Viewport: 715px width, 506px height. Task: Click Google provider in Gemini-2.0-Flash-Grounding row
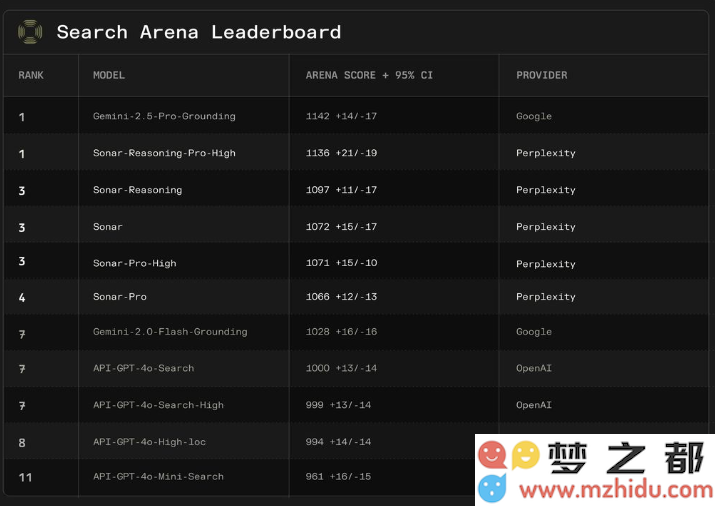click(x=534, y=332)
